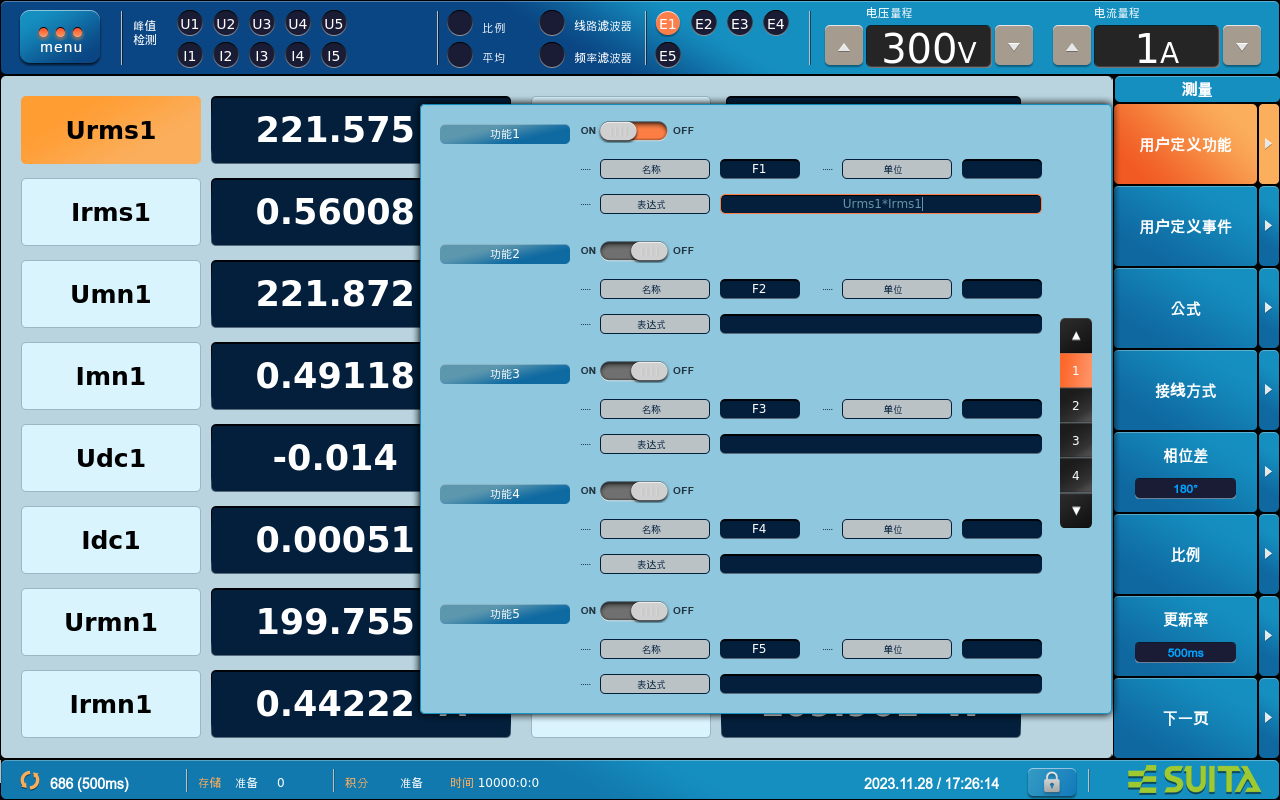Open 相位差 180° menu item
This screenshot has height=800, width=1280.
coord(1185,472)
